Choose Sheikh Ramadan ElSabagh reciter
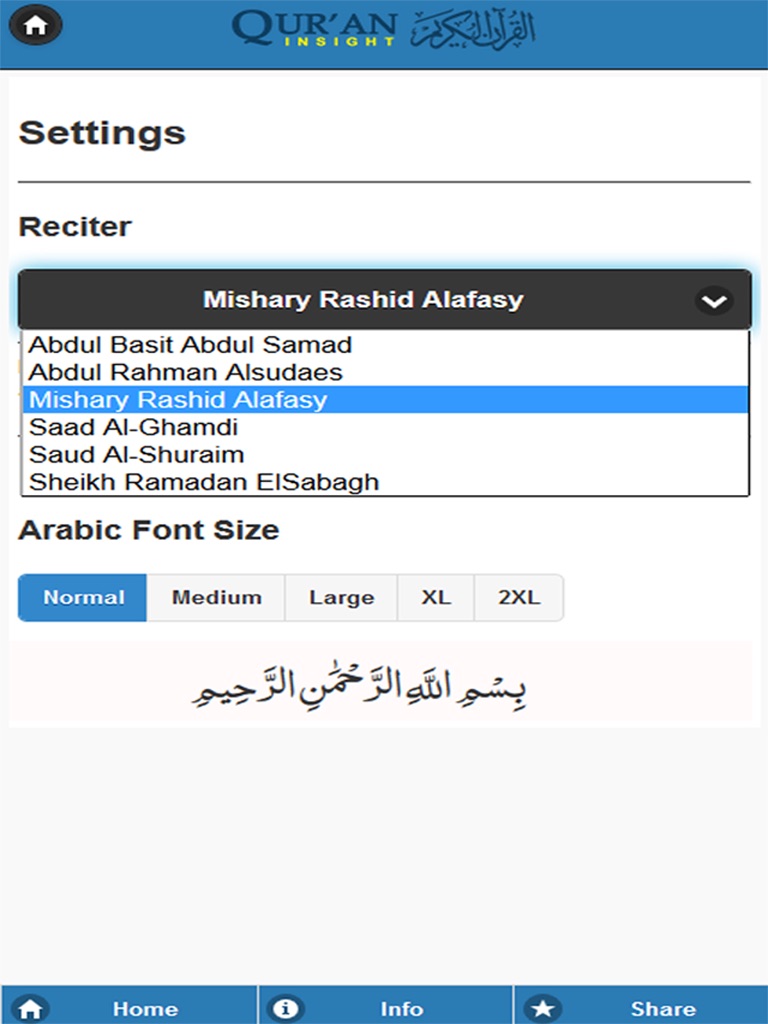Screen dimensions: 768x1024 pyautogui.click(x=204, y=482)
